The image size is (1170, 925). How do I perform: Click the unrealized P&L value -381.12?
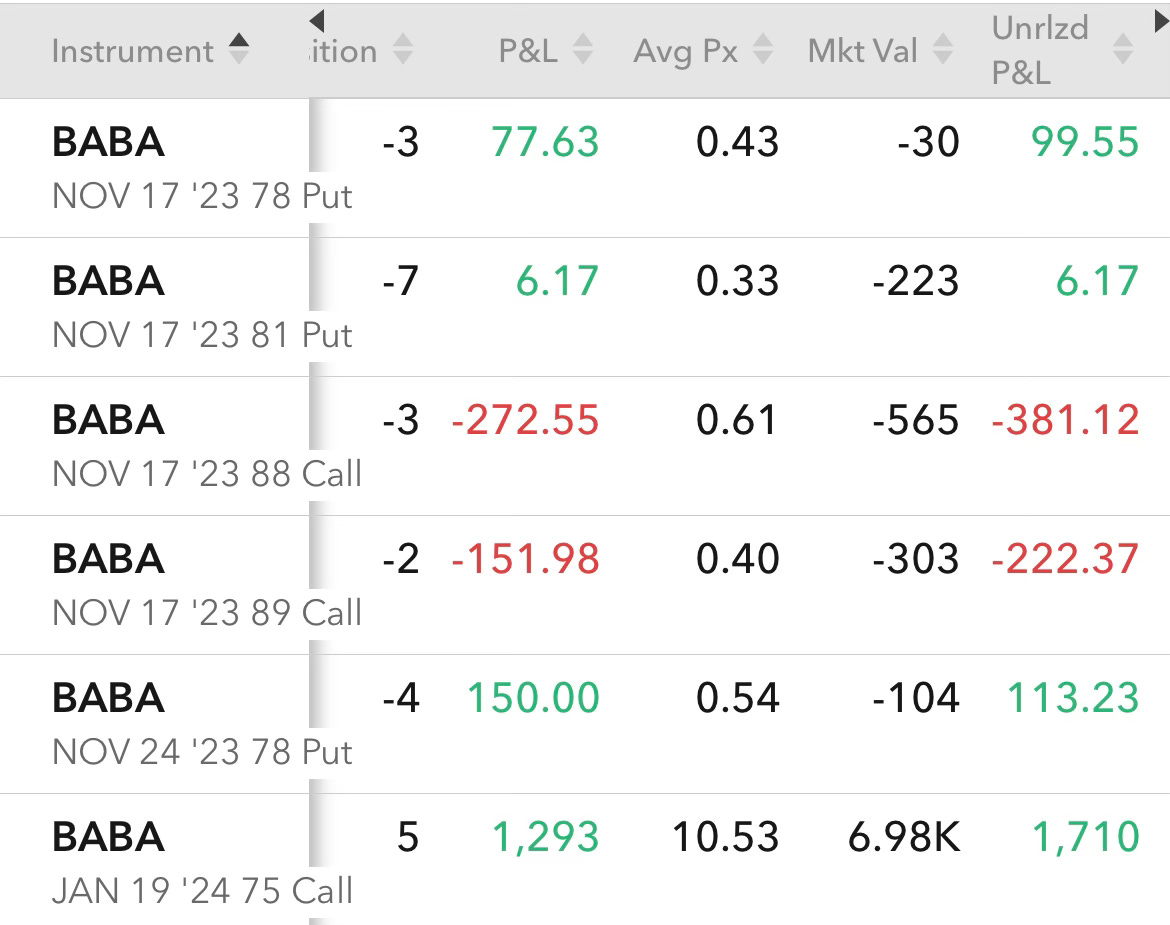coord(1066,420)
